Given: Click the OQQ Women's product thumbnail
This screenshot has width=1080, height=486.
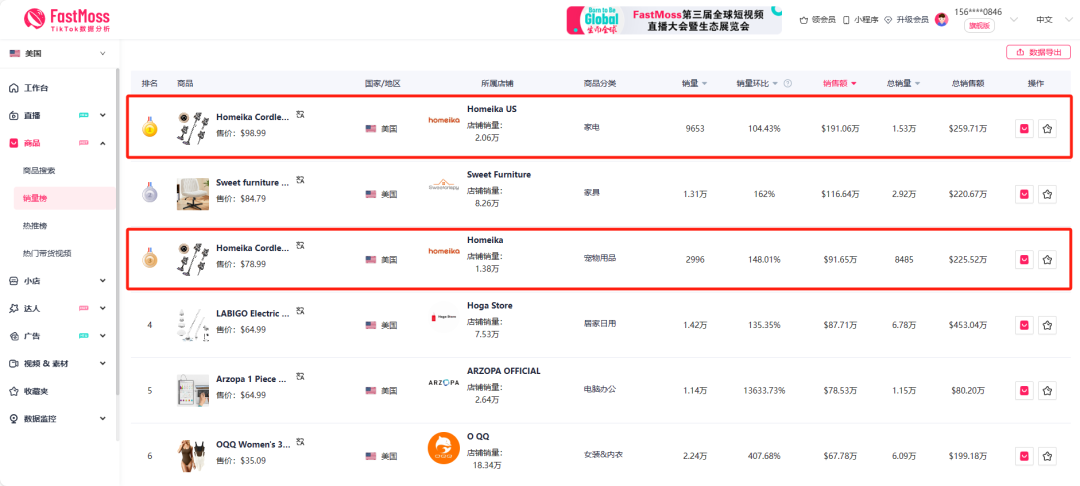Looking at the screenshot, I should (x=193, y=455).
